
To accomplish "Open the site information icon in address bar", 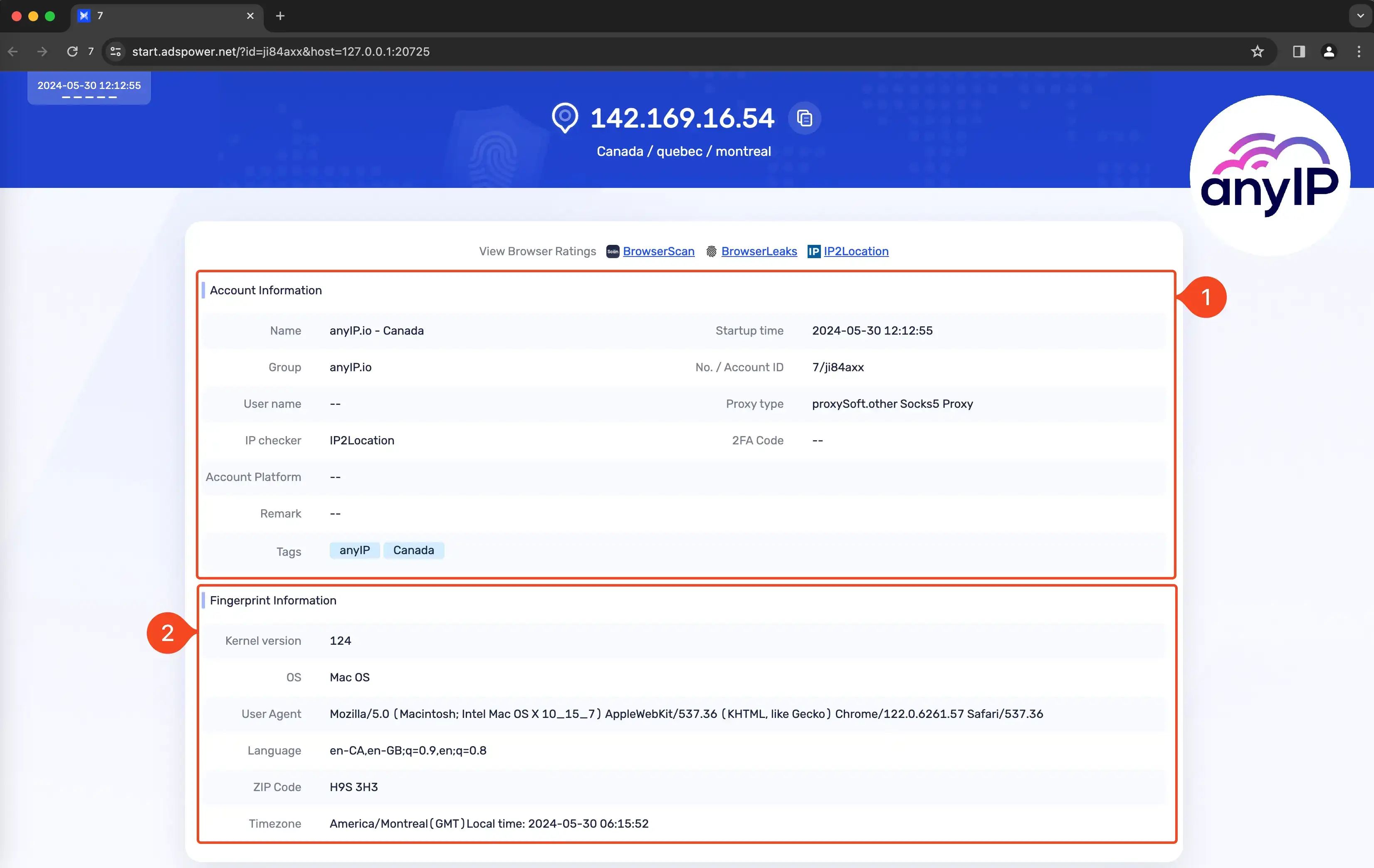I will tap(115, 51).
